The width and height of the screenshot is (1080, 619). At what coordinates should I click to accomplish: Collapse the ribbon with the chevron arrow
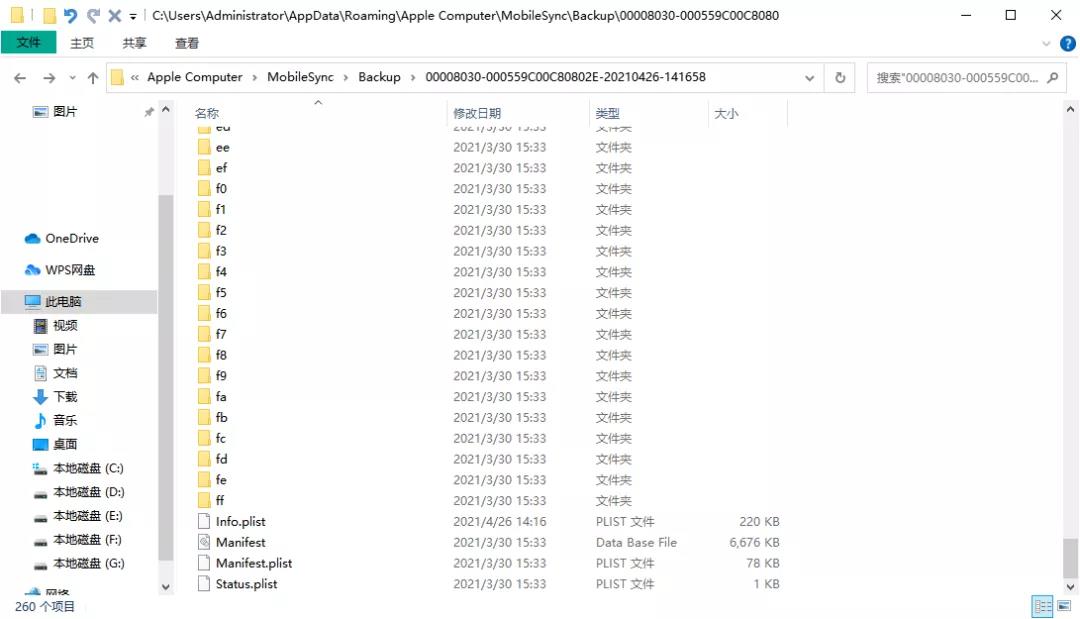click(1046, 42)
